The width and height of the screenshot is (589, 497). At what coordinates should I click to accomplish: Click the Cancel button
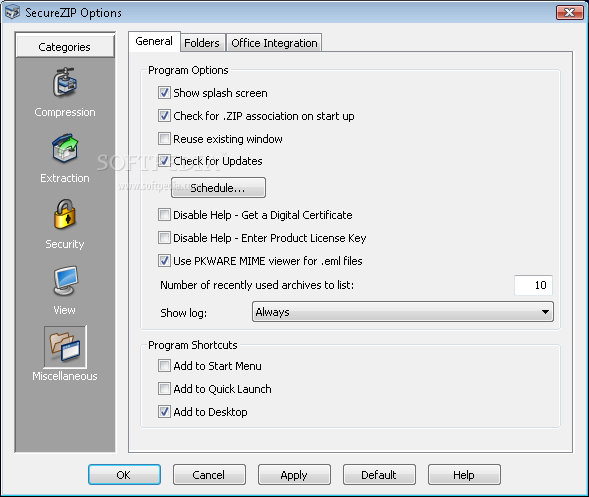pos(209,475)
